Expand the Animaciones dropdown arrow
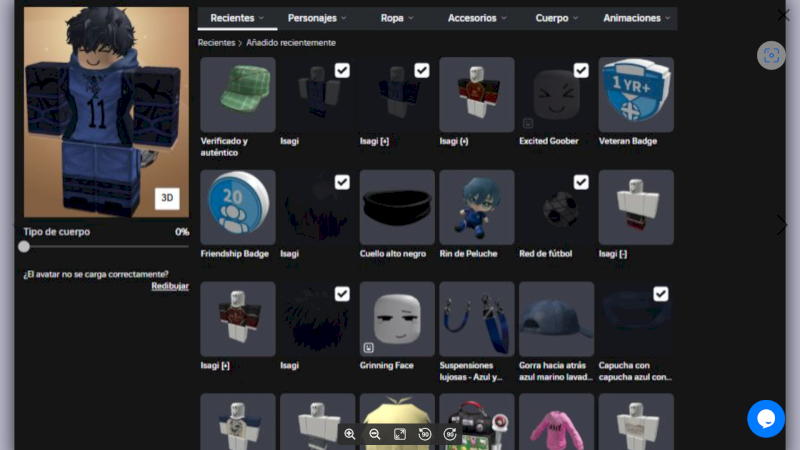 click(x=667, y=18)
